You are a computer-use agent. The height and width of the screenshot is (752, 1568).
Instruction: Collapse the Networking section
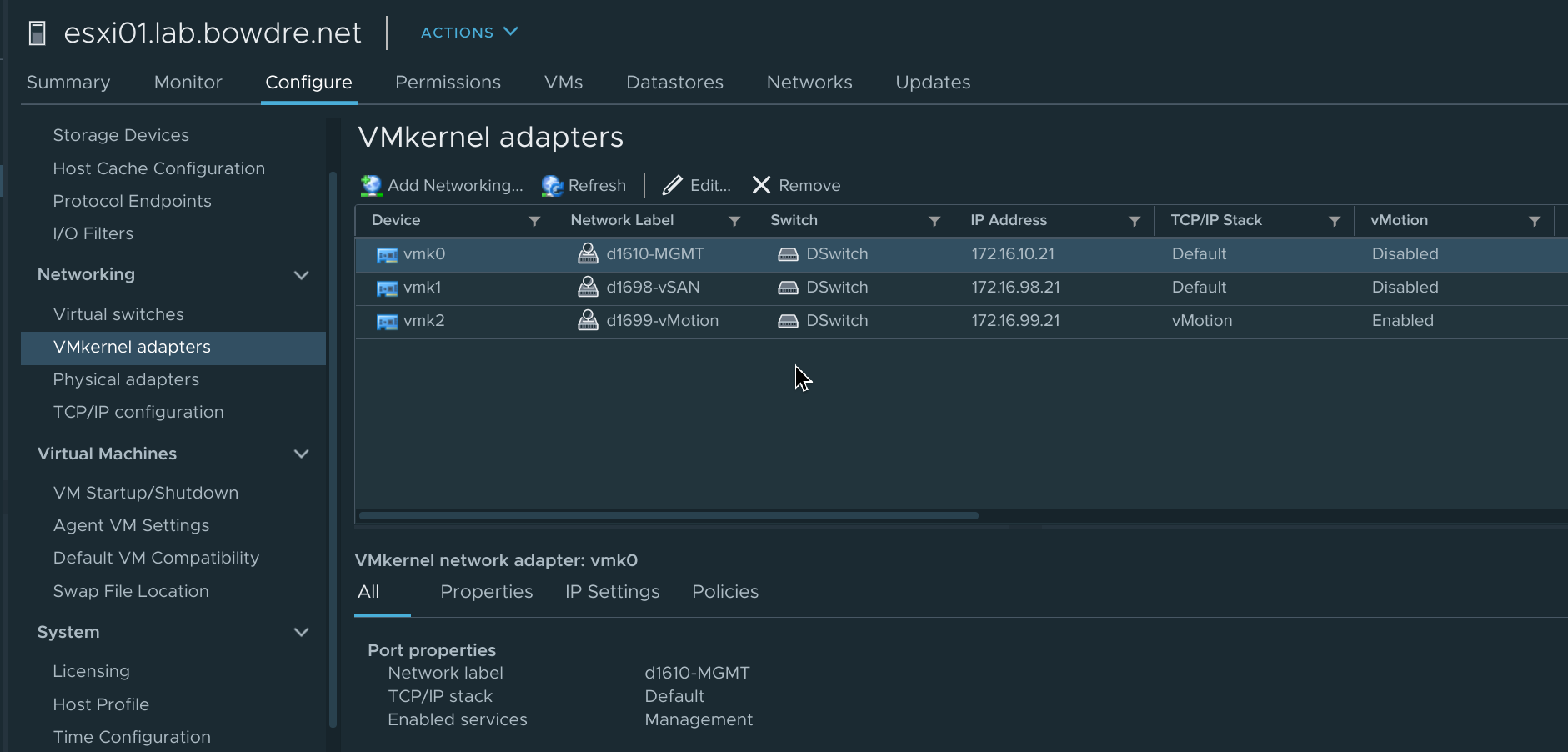302,275
